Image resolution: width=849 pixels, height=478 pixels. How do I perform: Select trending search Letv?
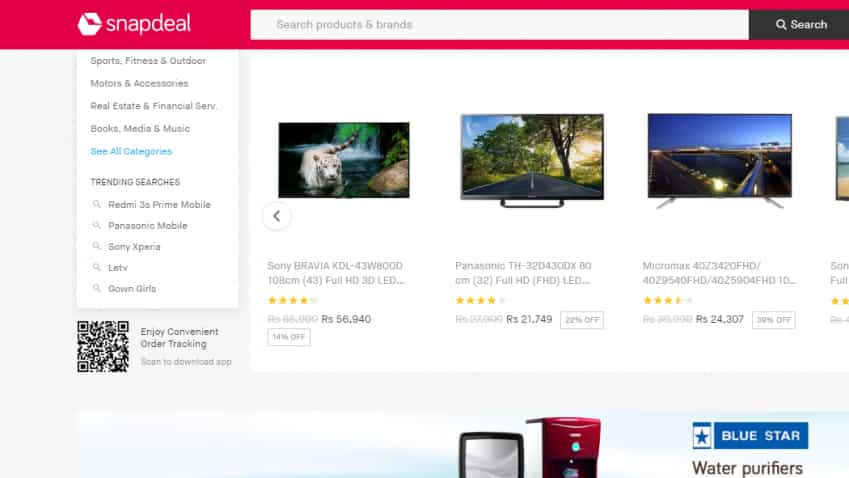tap(117, 268)
